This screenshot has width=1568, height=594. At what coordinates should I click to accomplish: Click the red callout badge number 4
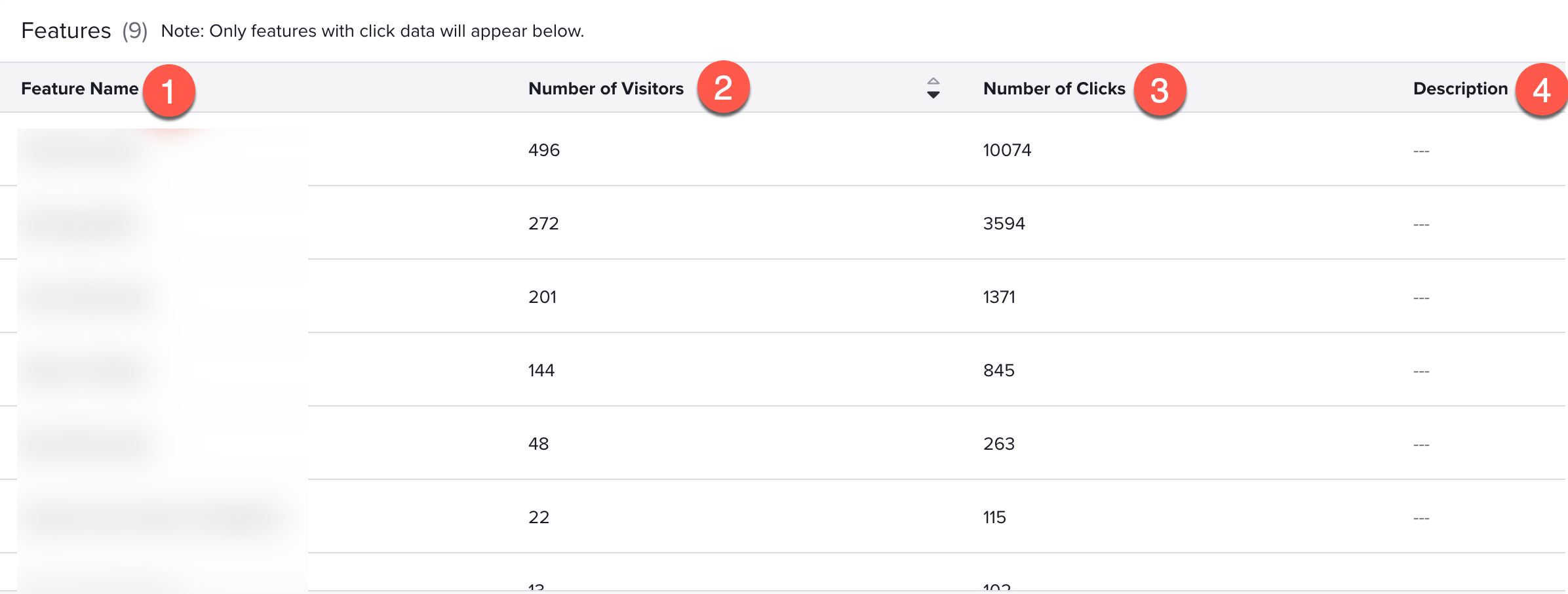[1542, 90]
